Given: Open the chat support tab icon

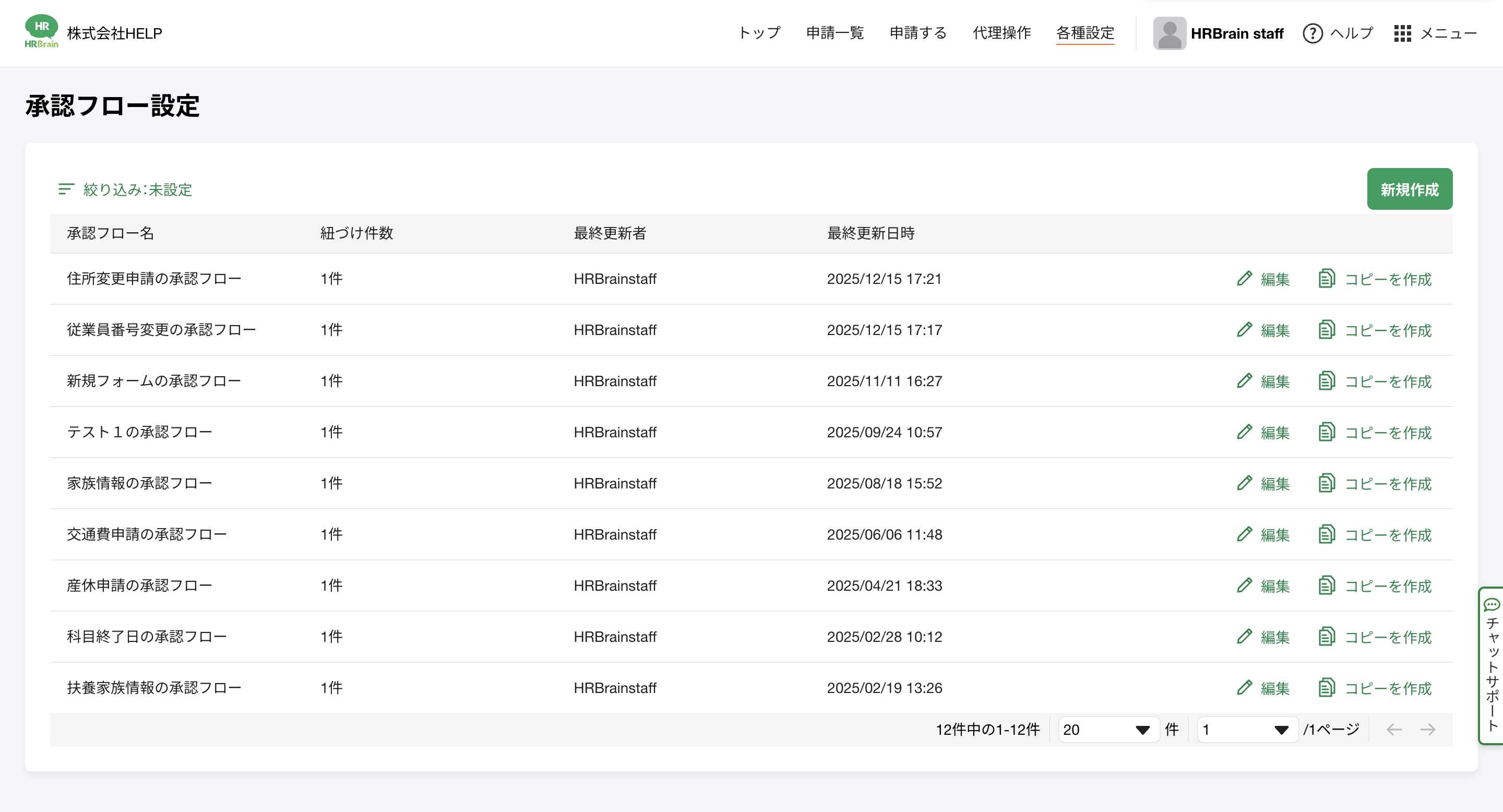Looking at the screenshot, I should 1492,604.
